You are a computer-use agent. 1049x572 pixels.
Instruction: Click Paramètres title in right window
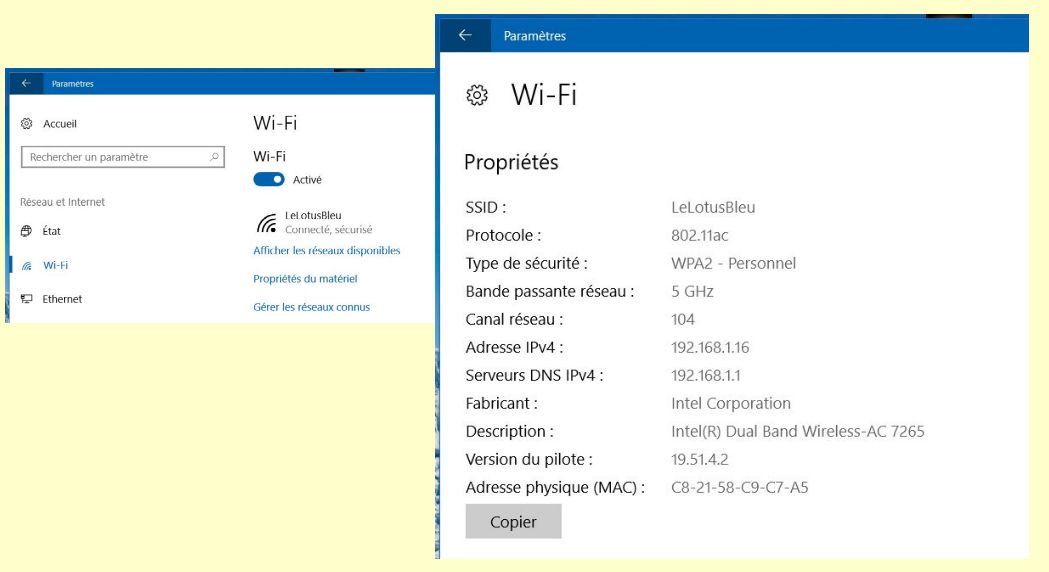[x=535, y=35]
